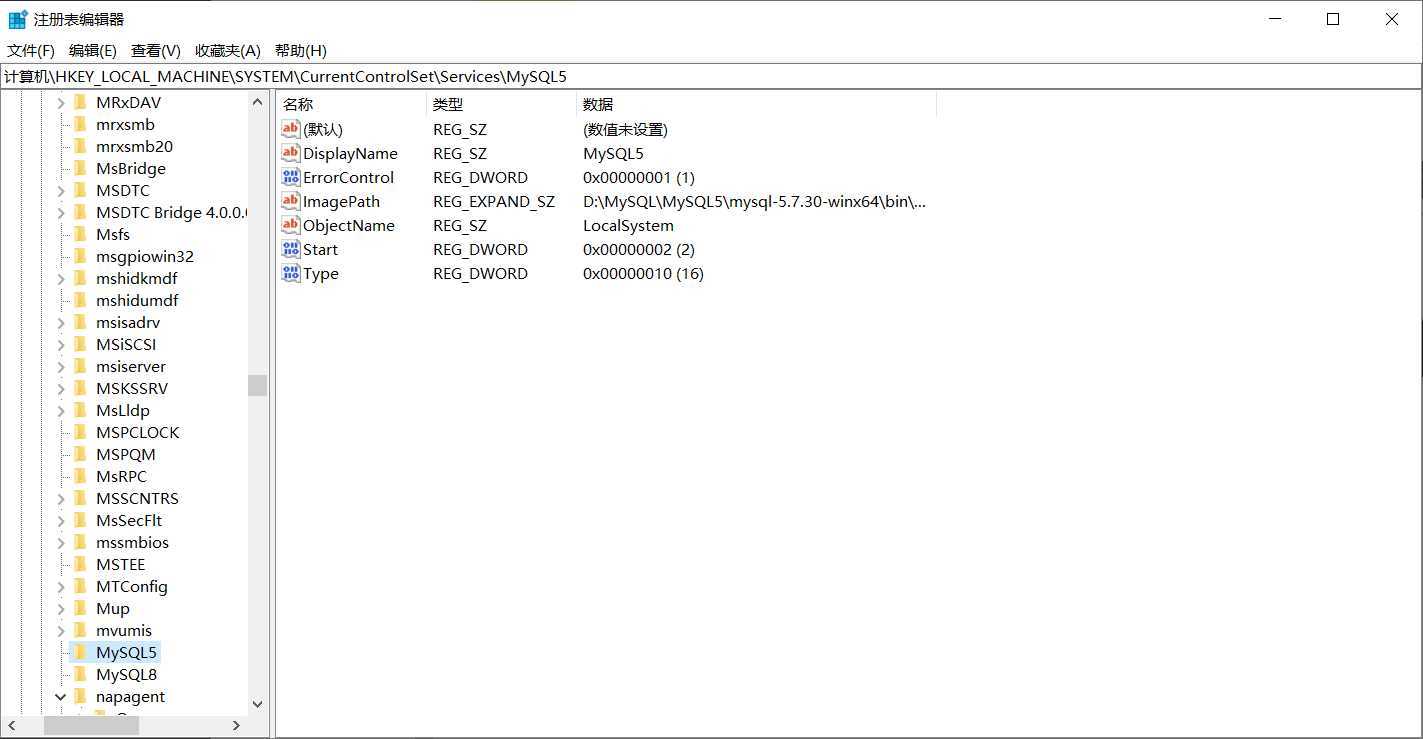Click the tree vertical scrollbar thumb
This screenshot has height=739, width=1423.
coord(257,385)
